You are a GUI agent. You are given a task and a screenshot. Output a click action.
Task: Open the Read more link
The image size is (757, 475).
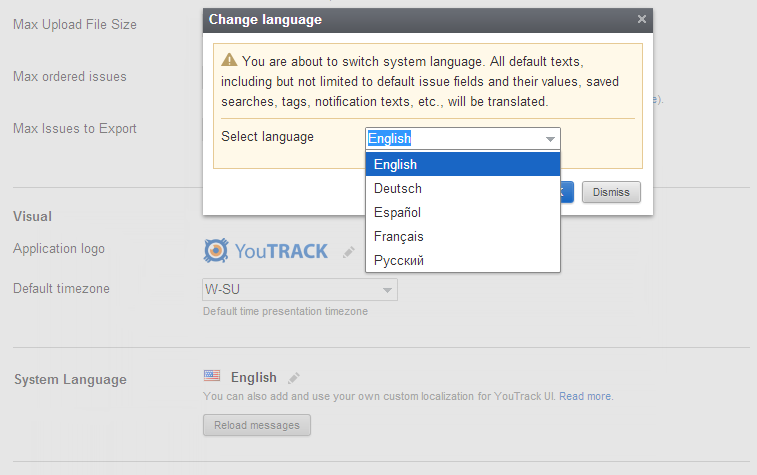(x=585, y=396)
